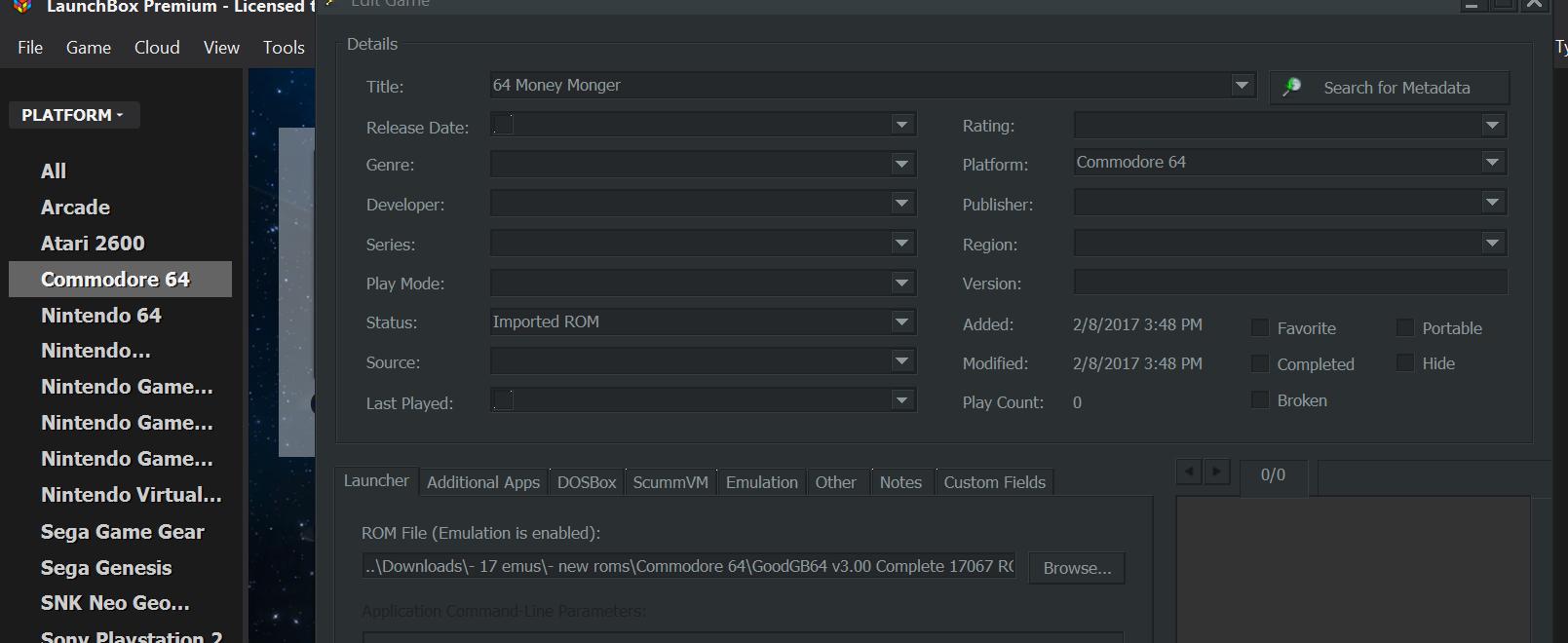Change Status from Imported ROM dropdown
This screenshot has width=1568, height=643.
902,321
